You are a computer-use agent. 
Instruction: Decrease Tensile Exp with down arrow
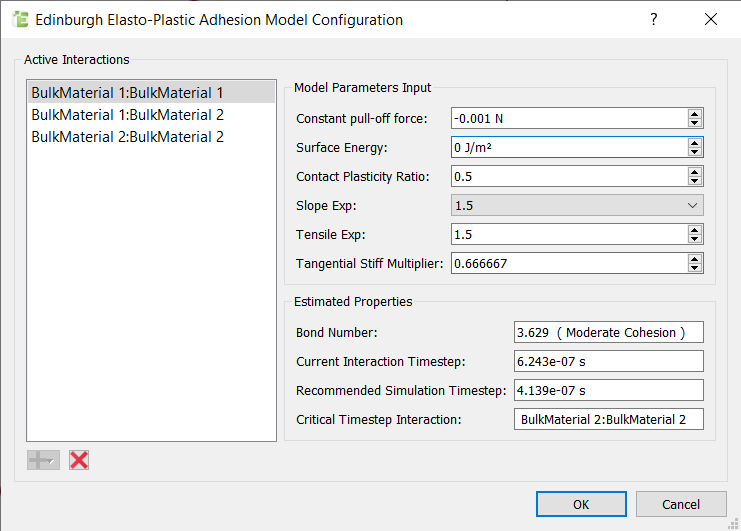pos(695,239)
